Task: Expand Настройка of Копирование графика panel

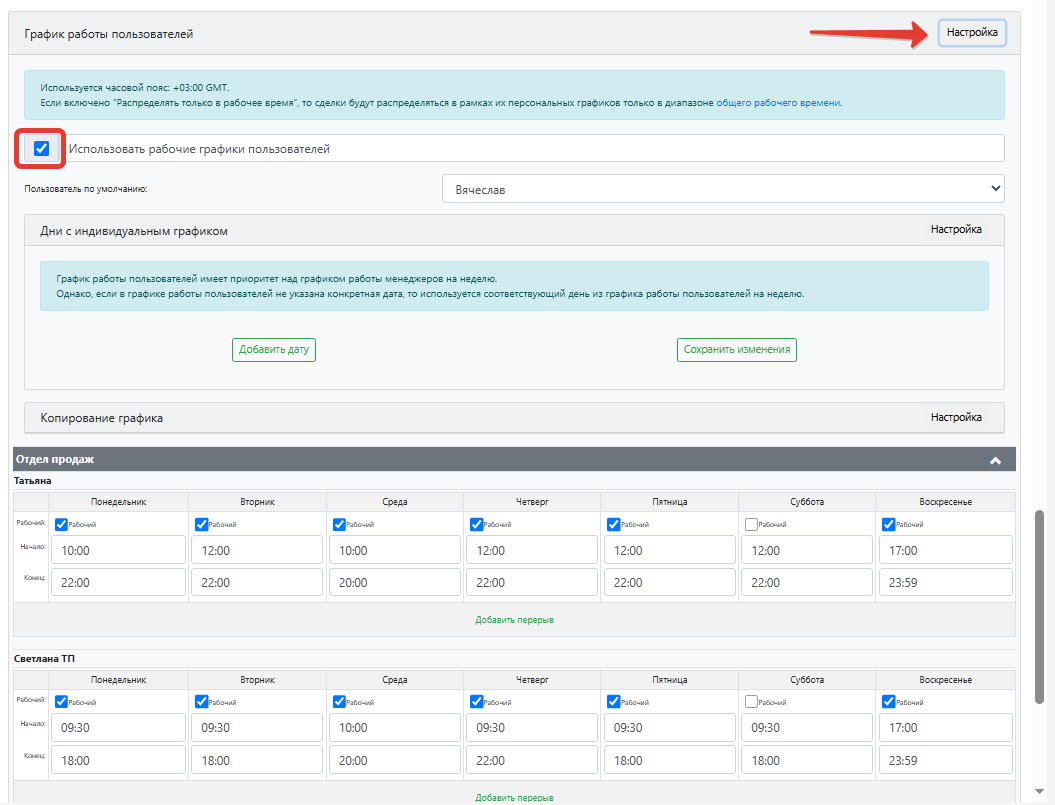Action: pos(955,417)
